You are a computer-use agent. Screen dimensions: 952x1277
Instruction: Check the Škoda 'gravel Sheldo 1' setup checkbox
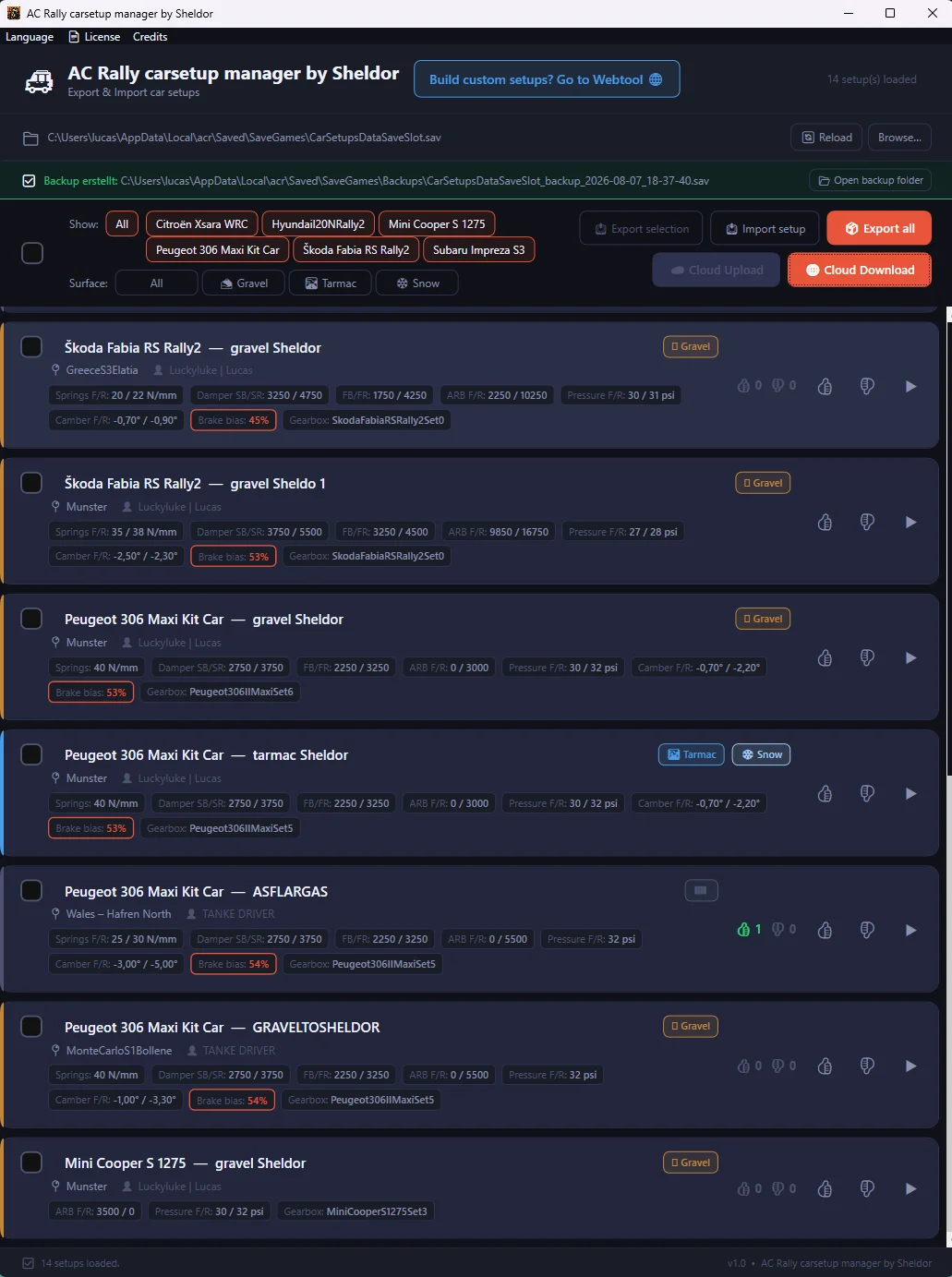[x=31, y=482]
